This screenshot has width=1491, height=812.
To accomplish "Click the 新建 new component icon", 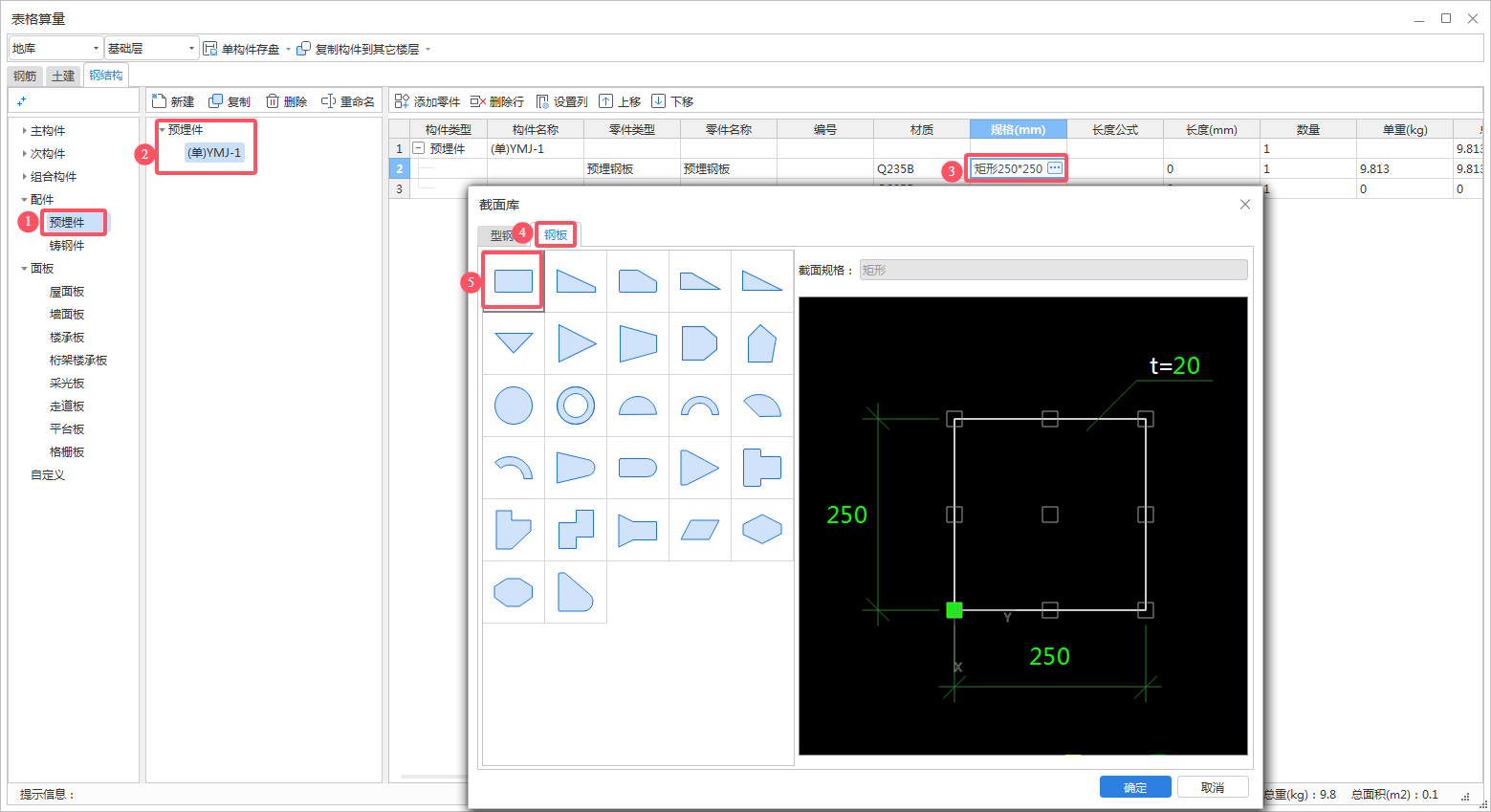I will click(173, 101).
